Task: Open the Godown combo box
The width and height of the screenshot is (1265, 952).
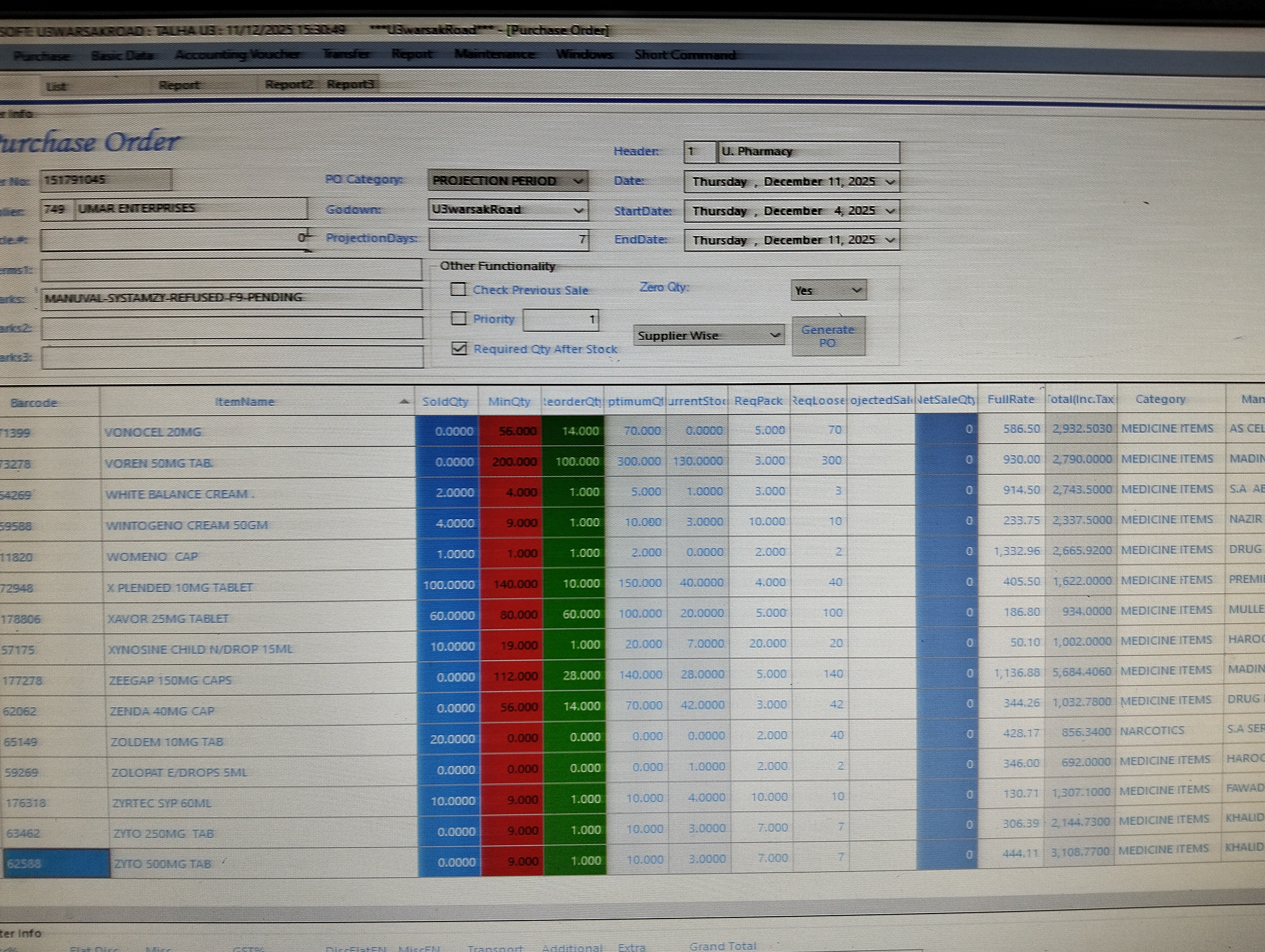Action: pos(578,210)
